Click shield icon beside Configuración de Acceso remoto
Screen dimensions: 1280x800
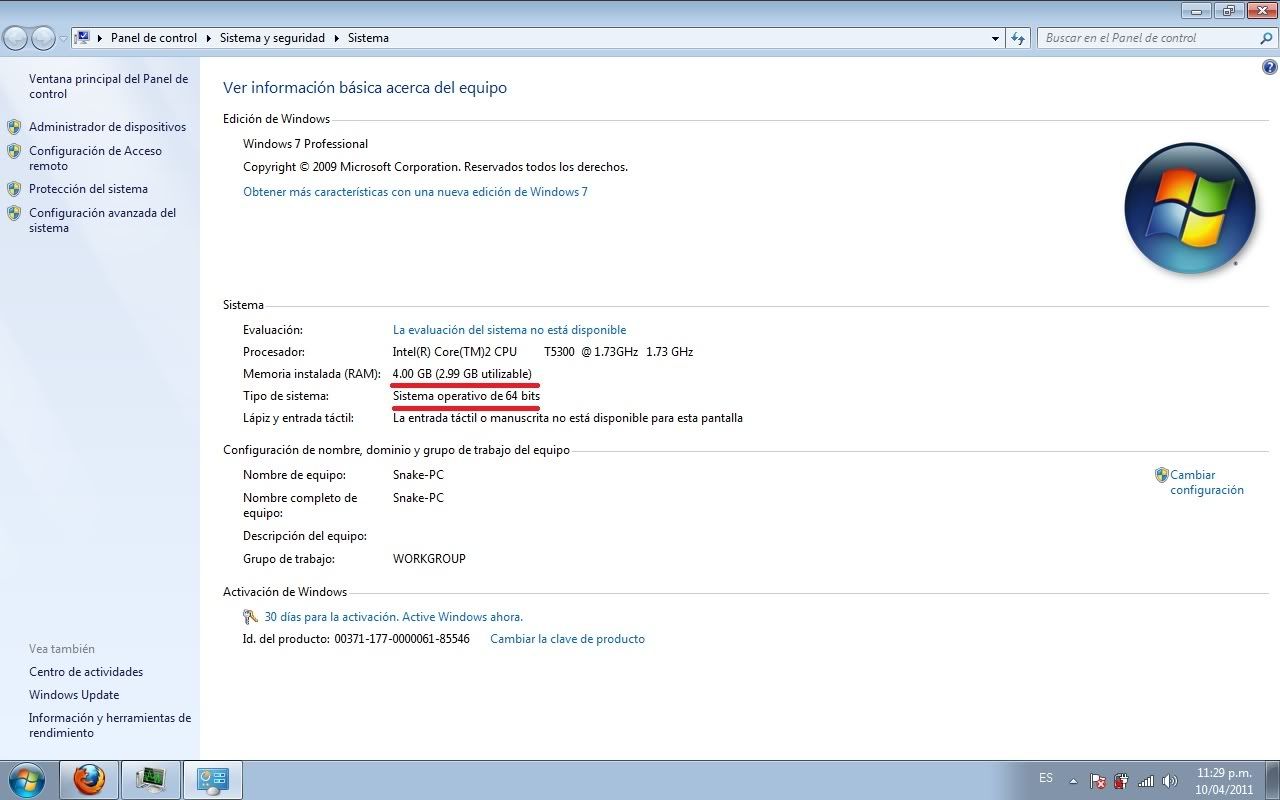point(14,151)
